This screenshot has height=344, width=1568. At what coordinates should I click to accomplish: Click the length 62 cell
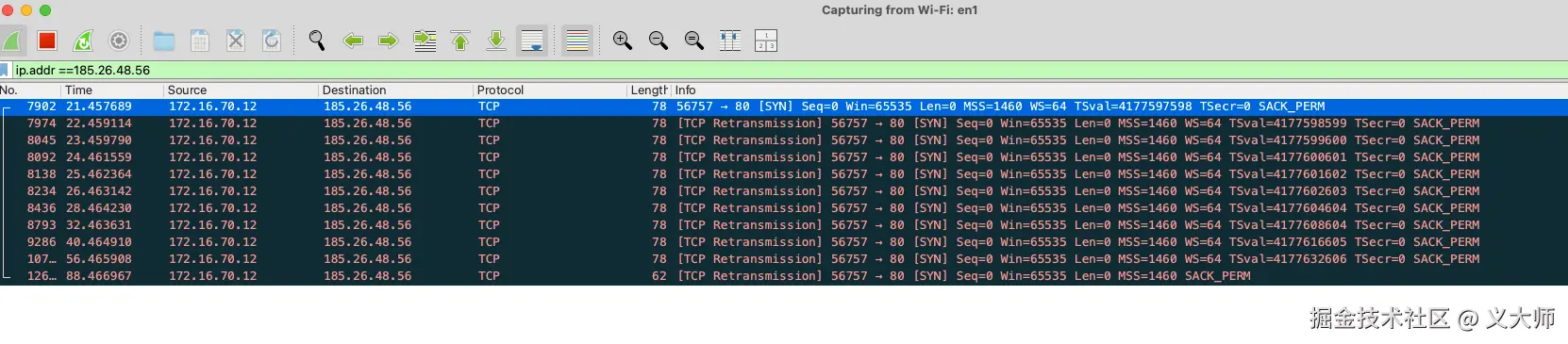pyautogui.click(x=659, y=276)
